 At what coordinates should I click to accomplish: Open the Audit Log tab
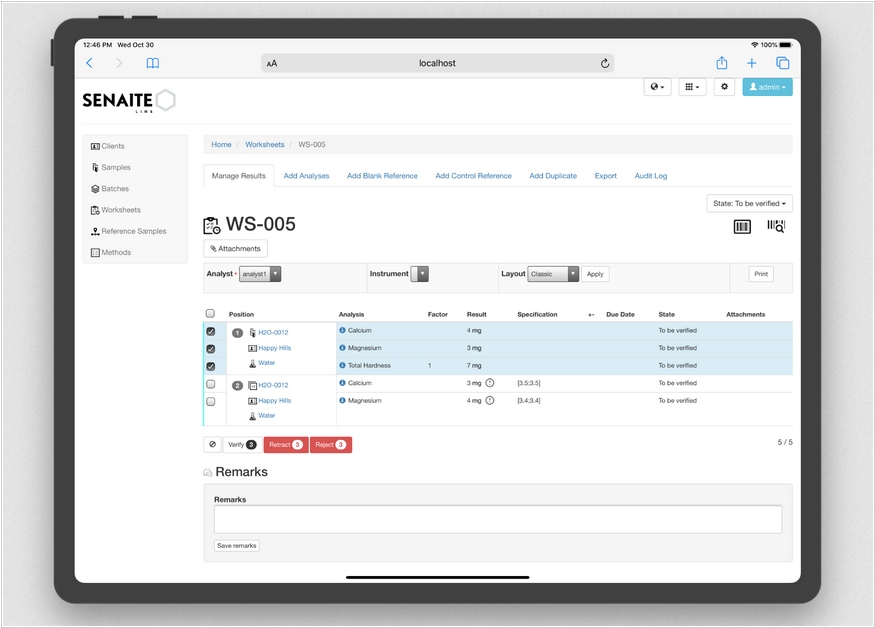point(651,176)
